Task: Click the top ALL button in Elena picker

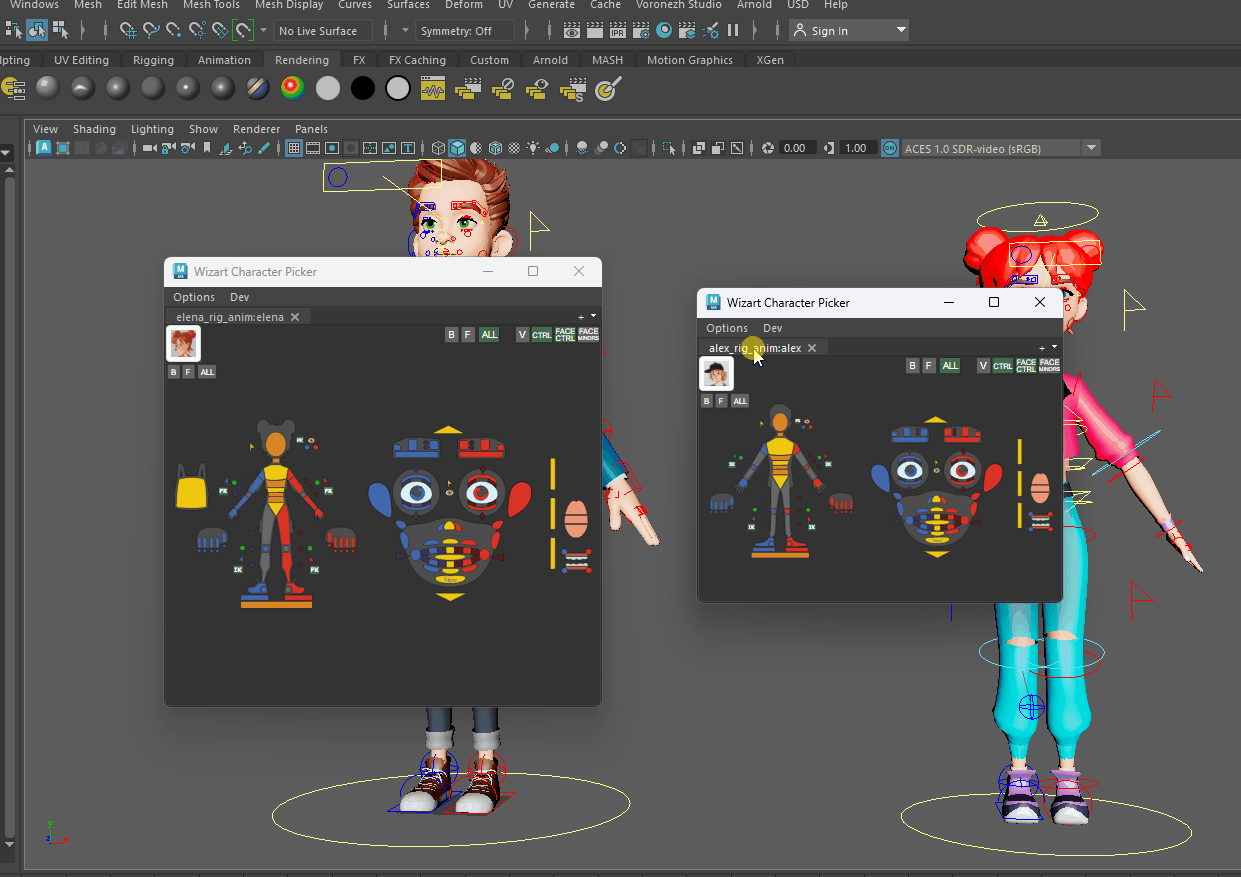Action: point(489,335)
